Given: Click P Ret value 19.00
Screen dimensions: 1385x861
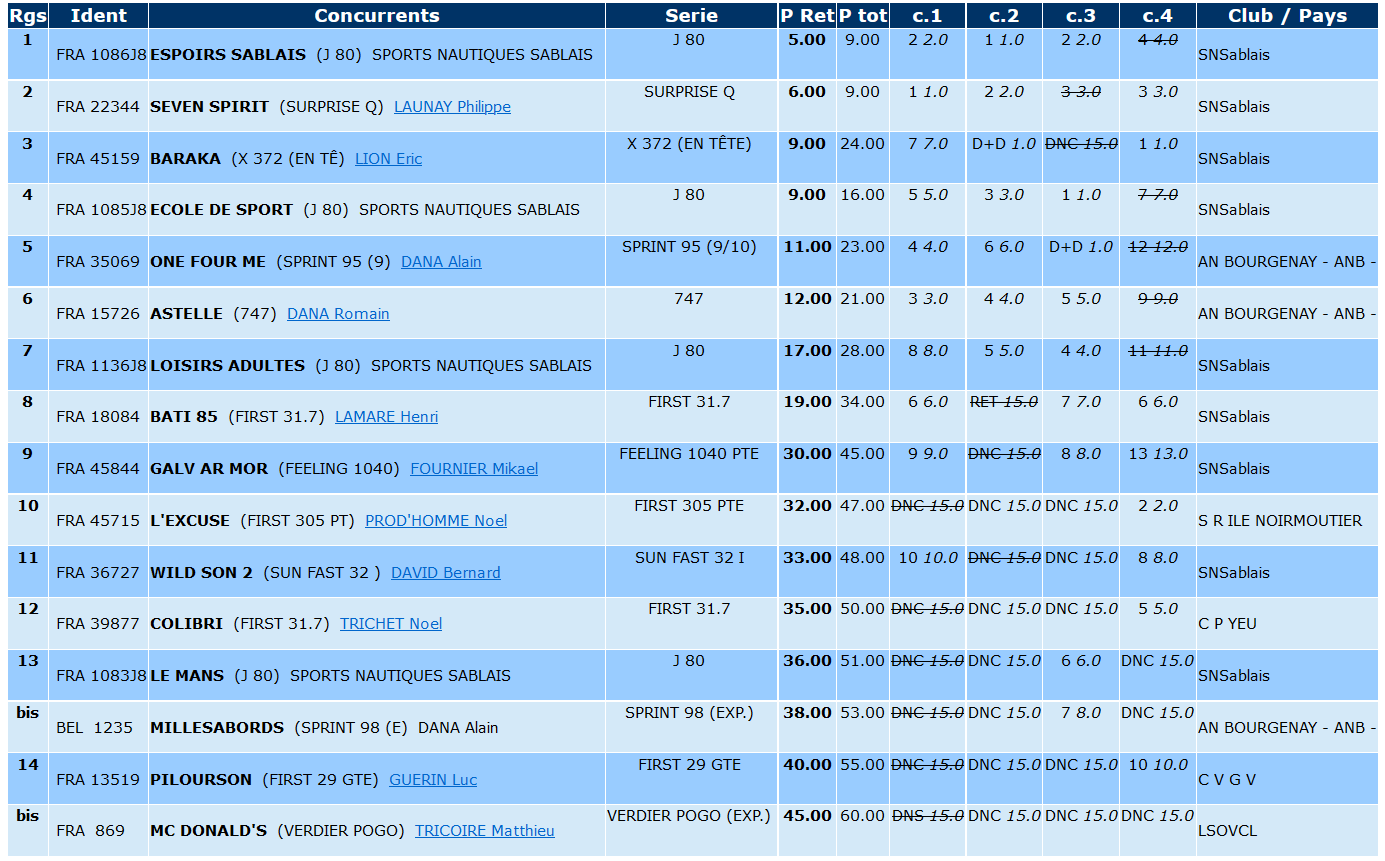Looking at the screenshot, I should (807, 402).
